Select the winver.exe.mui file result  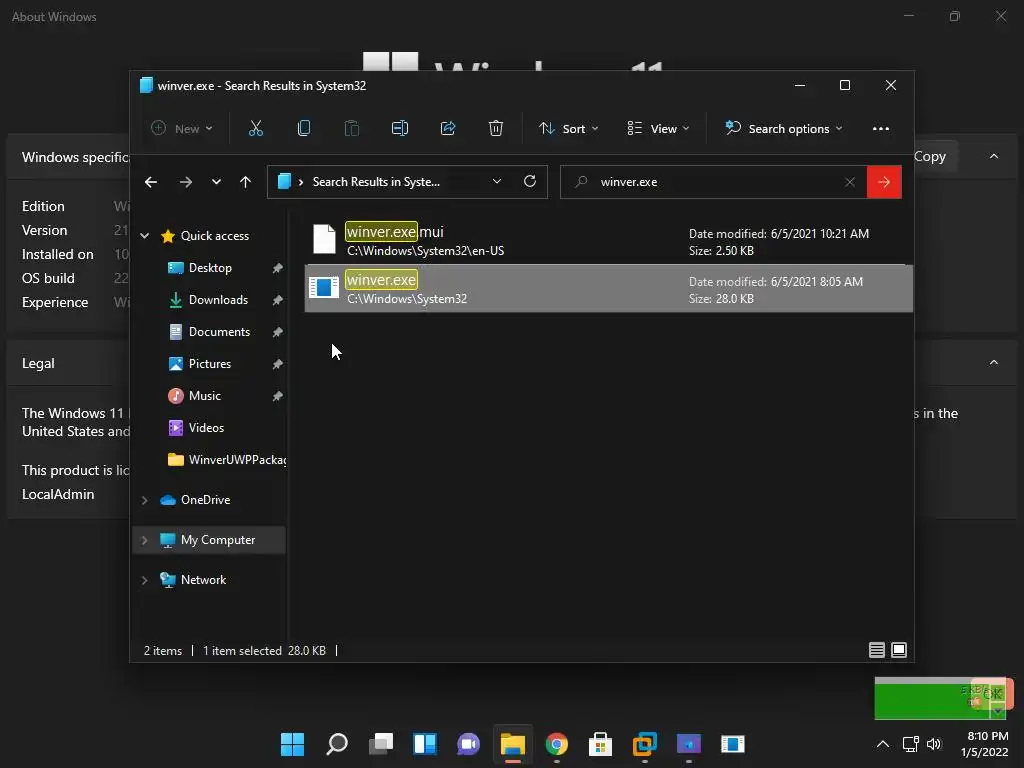(x=609, y=240)
